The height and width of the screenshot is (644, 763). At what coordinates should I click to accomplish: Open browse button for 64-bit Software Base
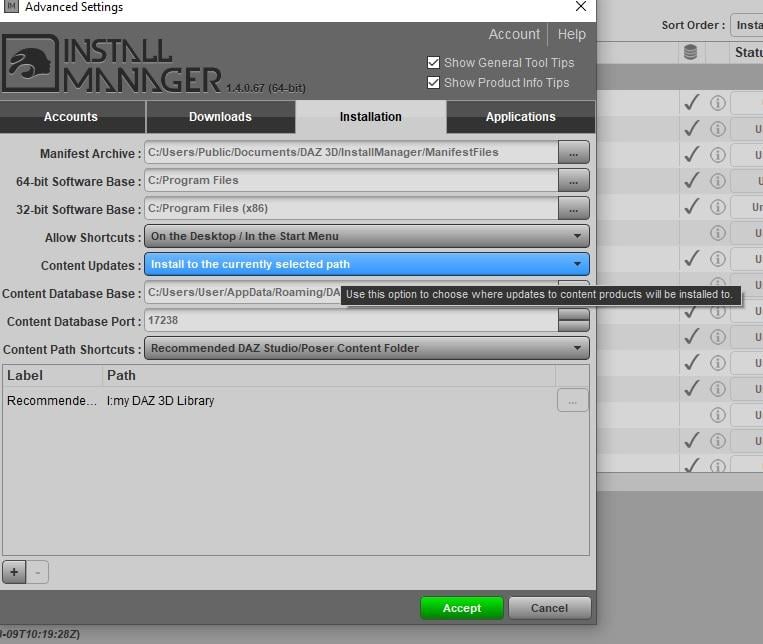[574, 181]
